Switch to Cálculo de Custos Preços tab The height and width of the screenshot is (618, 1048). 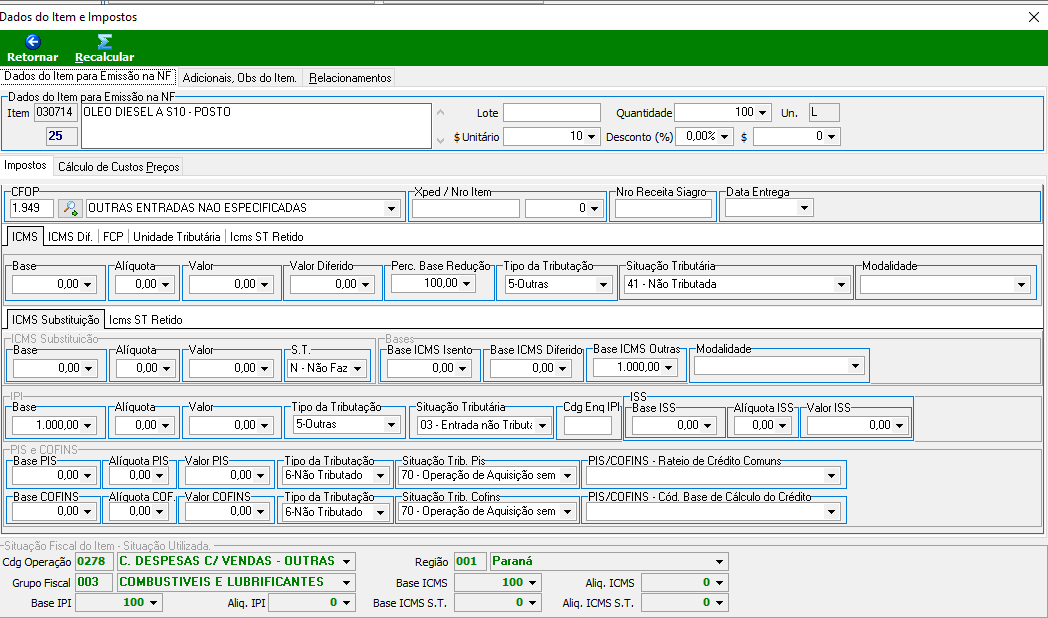118,166
